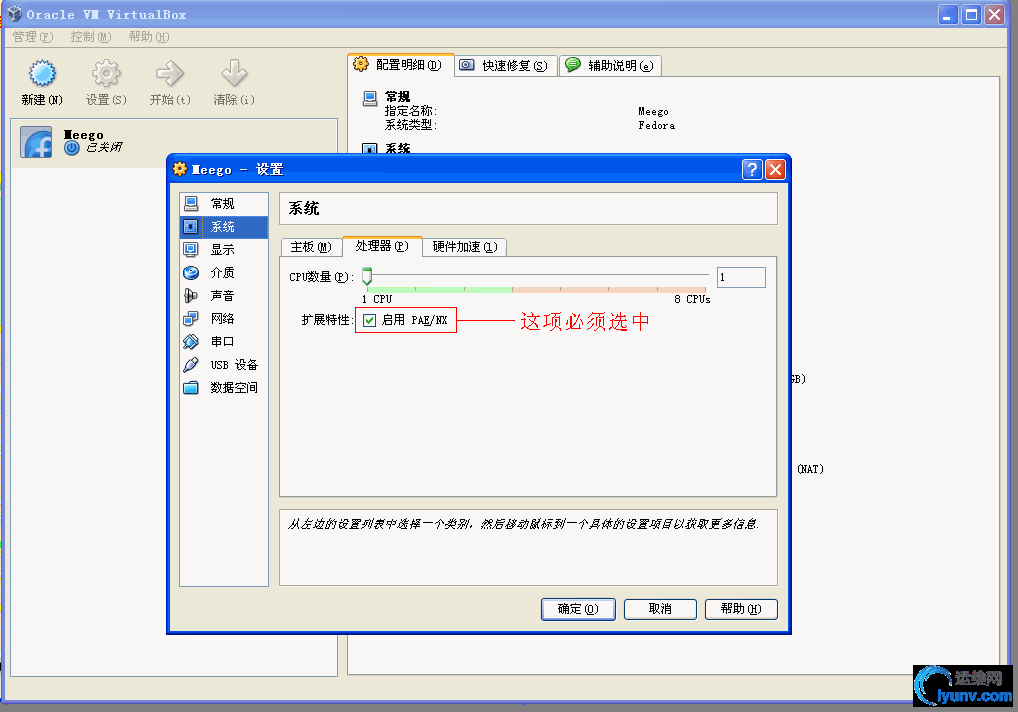
Task: Open the Description 辅助说明(e) tab
Action: click(610, 66)
